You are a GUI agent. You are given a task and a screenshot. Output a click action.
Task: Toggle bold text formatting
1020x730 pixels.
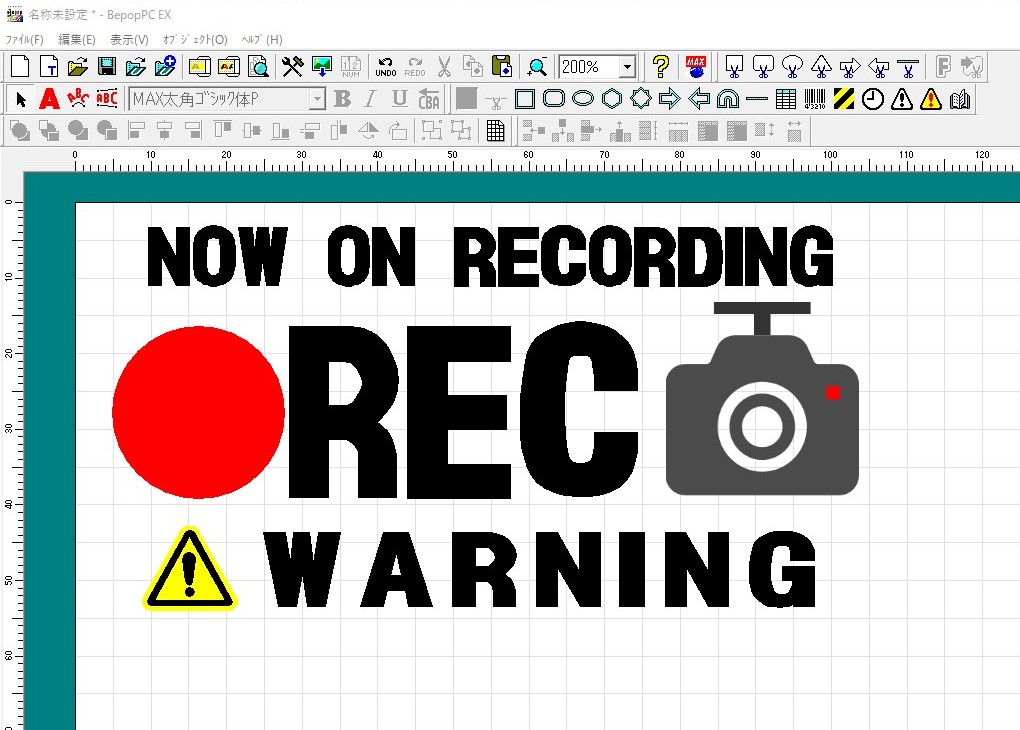[x=342, y=98]
